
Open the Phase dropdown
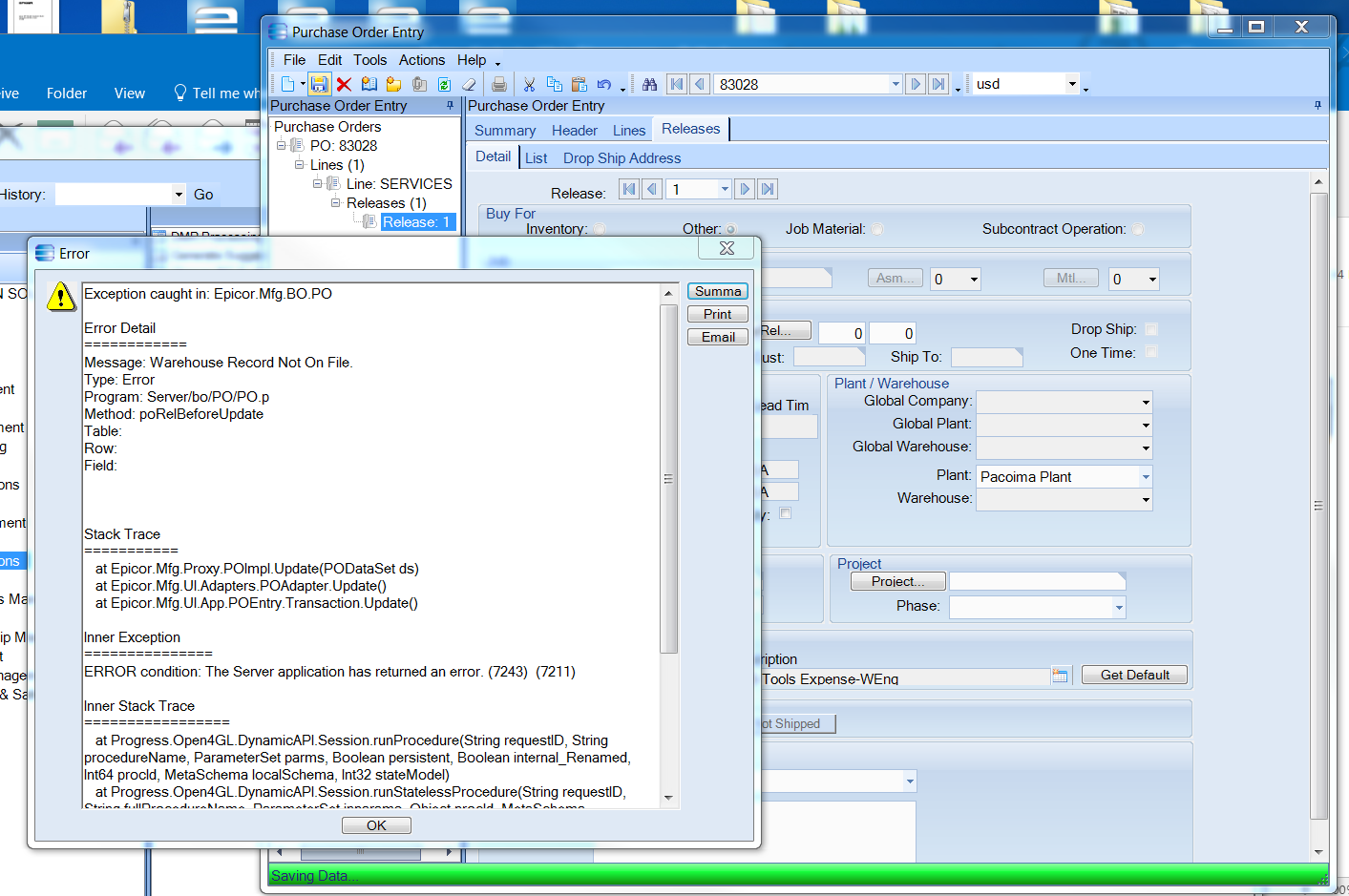coord(1119,607)
